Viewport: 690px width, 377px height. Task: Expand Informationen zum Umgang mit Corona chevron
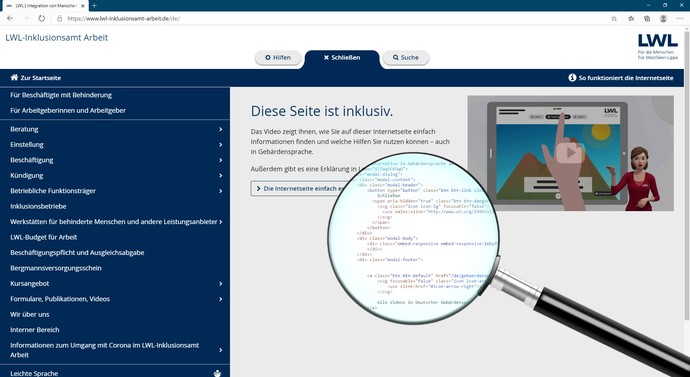point(220,350)
